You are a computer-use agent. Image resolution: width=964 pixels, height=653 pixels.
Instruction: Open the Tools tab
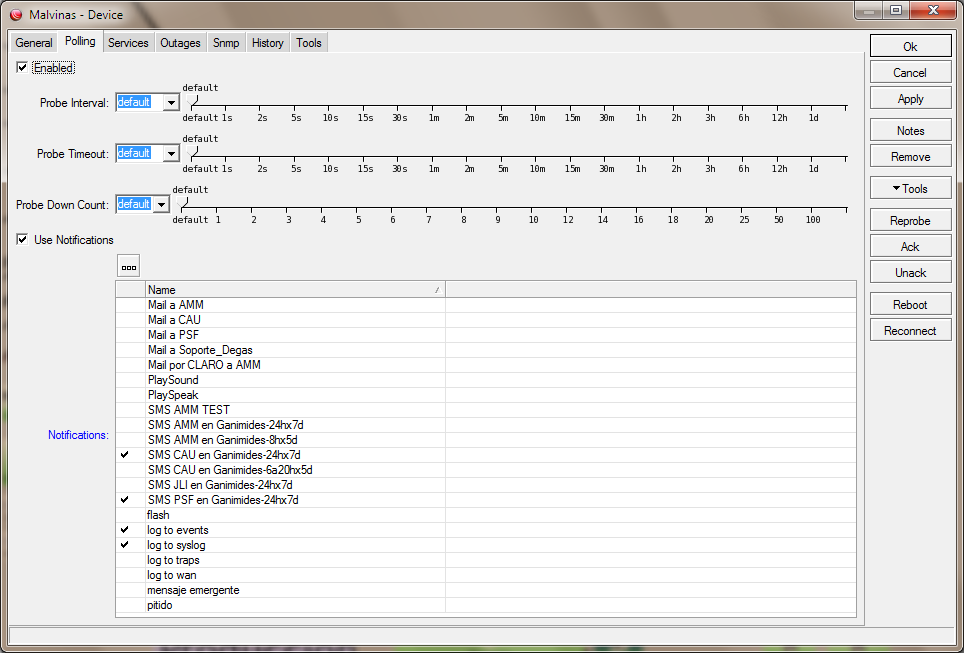tap(309, 42)
